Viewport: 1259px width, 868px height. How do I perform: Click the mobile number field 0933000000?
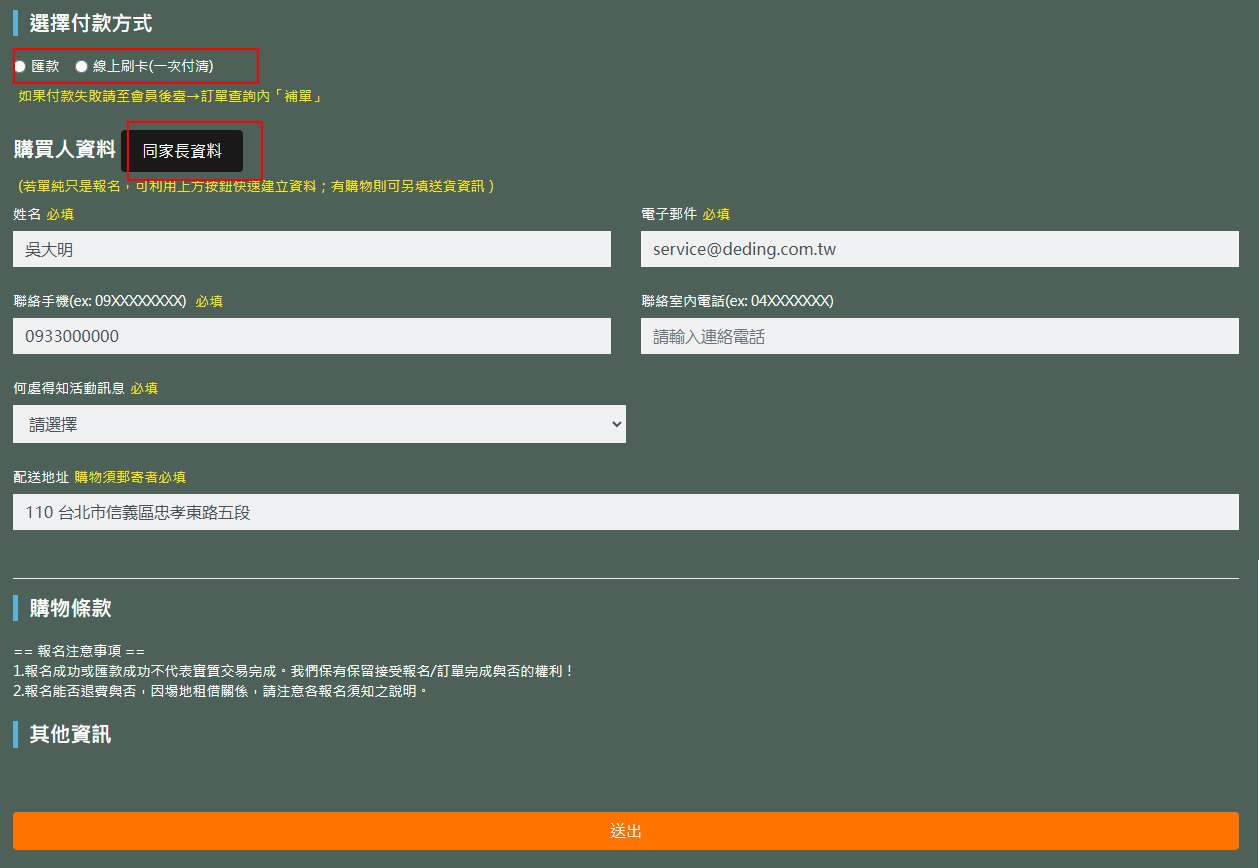tap(311, 336)
